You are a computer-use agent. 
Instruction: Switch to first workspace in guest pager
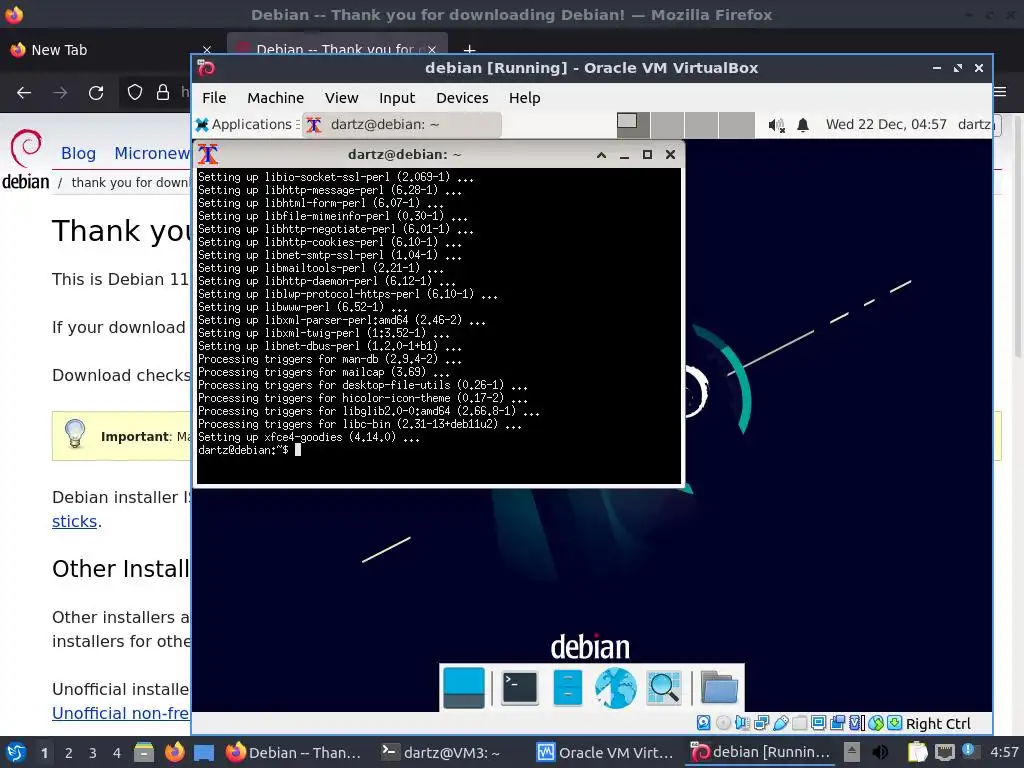click(633, 124)
